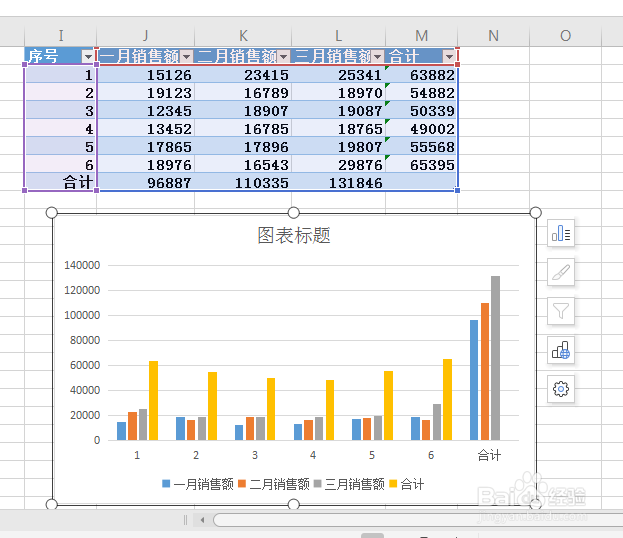623x538 pixels.
Task: Select column header K
Action: click(243, 36)
